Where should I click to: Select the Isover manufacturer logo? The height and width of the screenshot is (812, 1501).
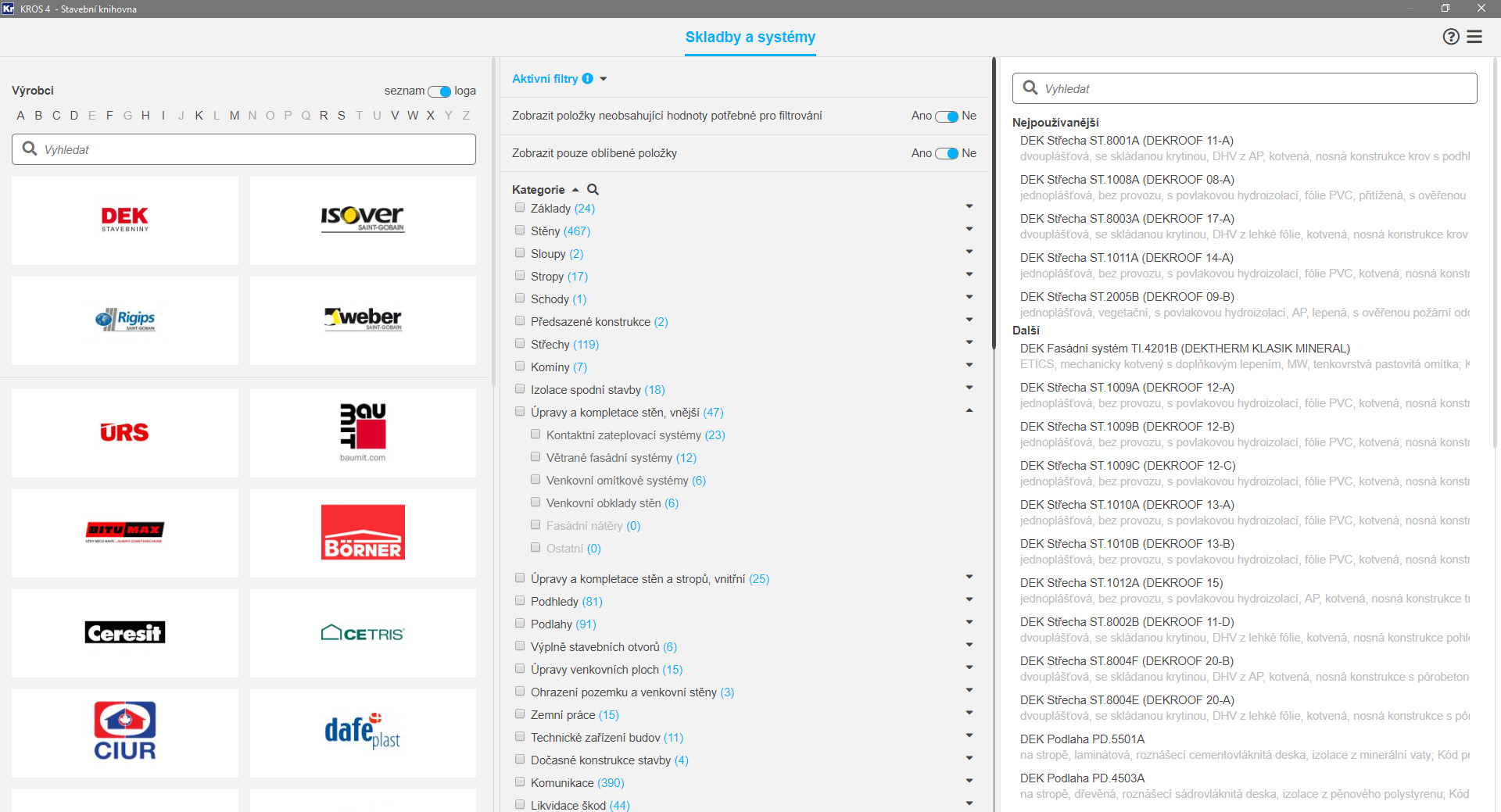[x=363, y=220]
